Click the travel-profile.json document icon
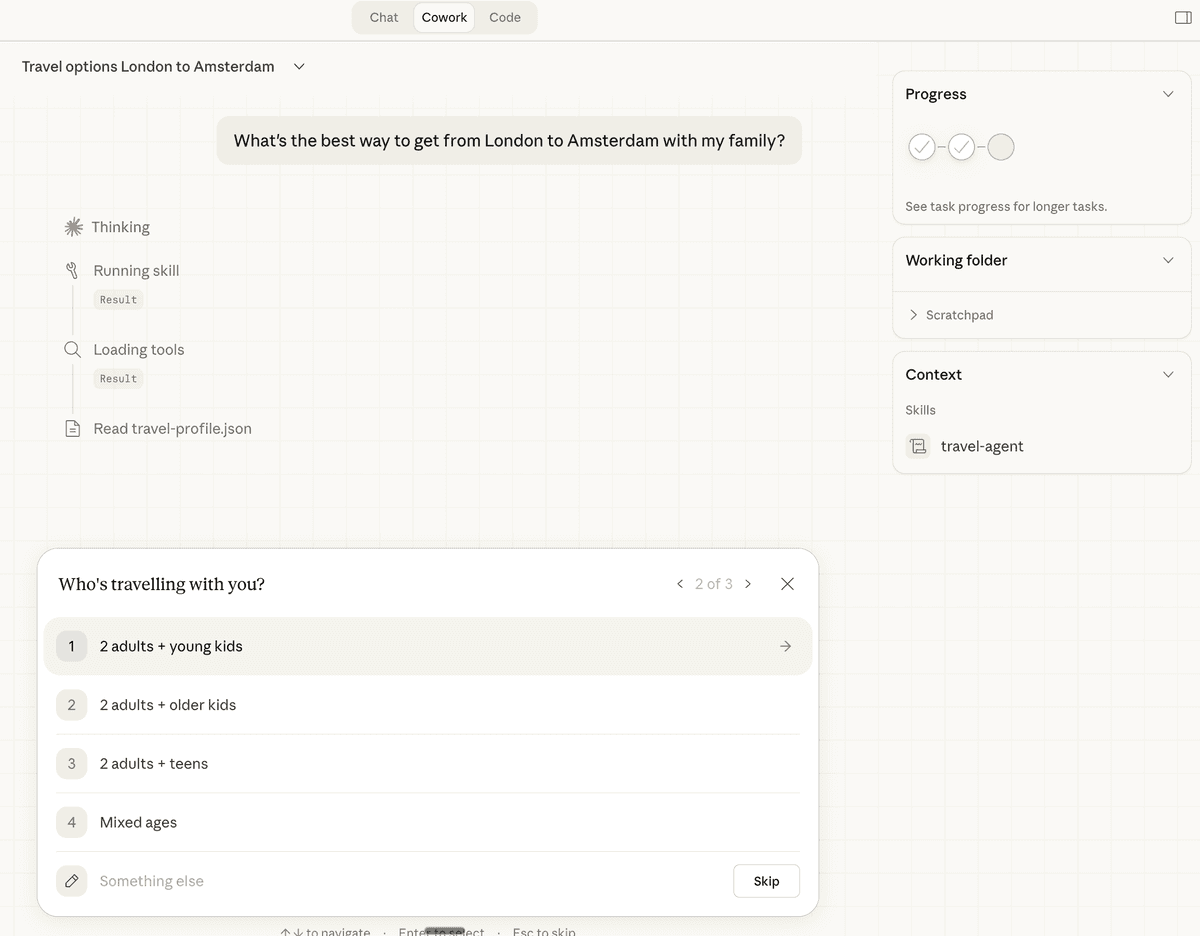The width and height of the screenshot is (1200, 936). pos(72,428)
